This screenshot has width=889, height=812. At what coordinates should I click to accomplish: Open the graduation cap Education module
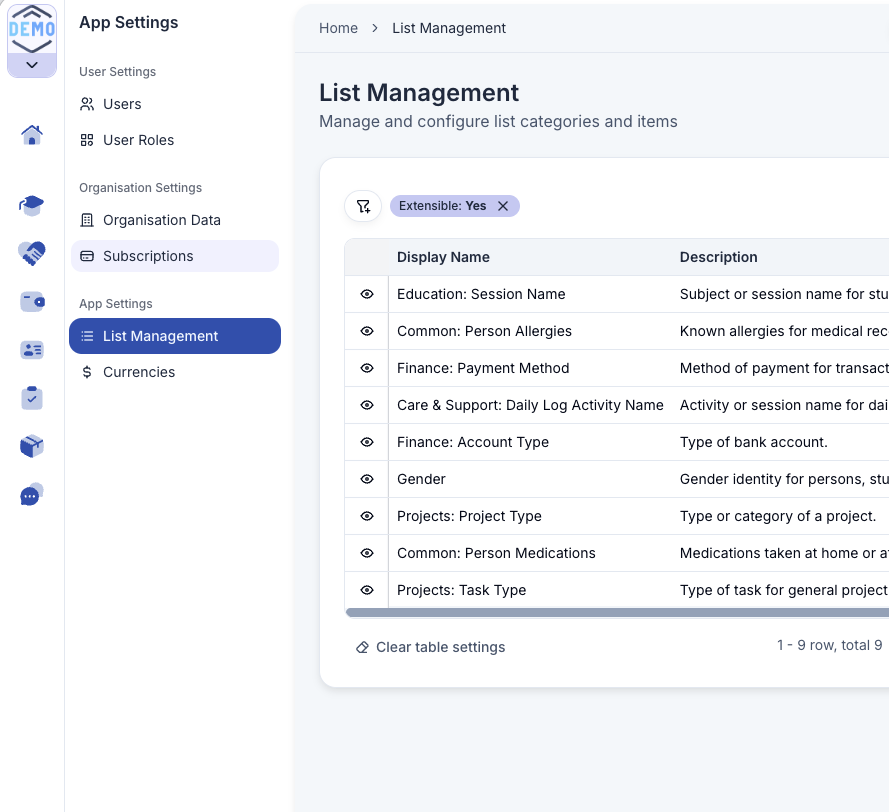32,205
